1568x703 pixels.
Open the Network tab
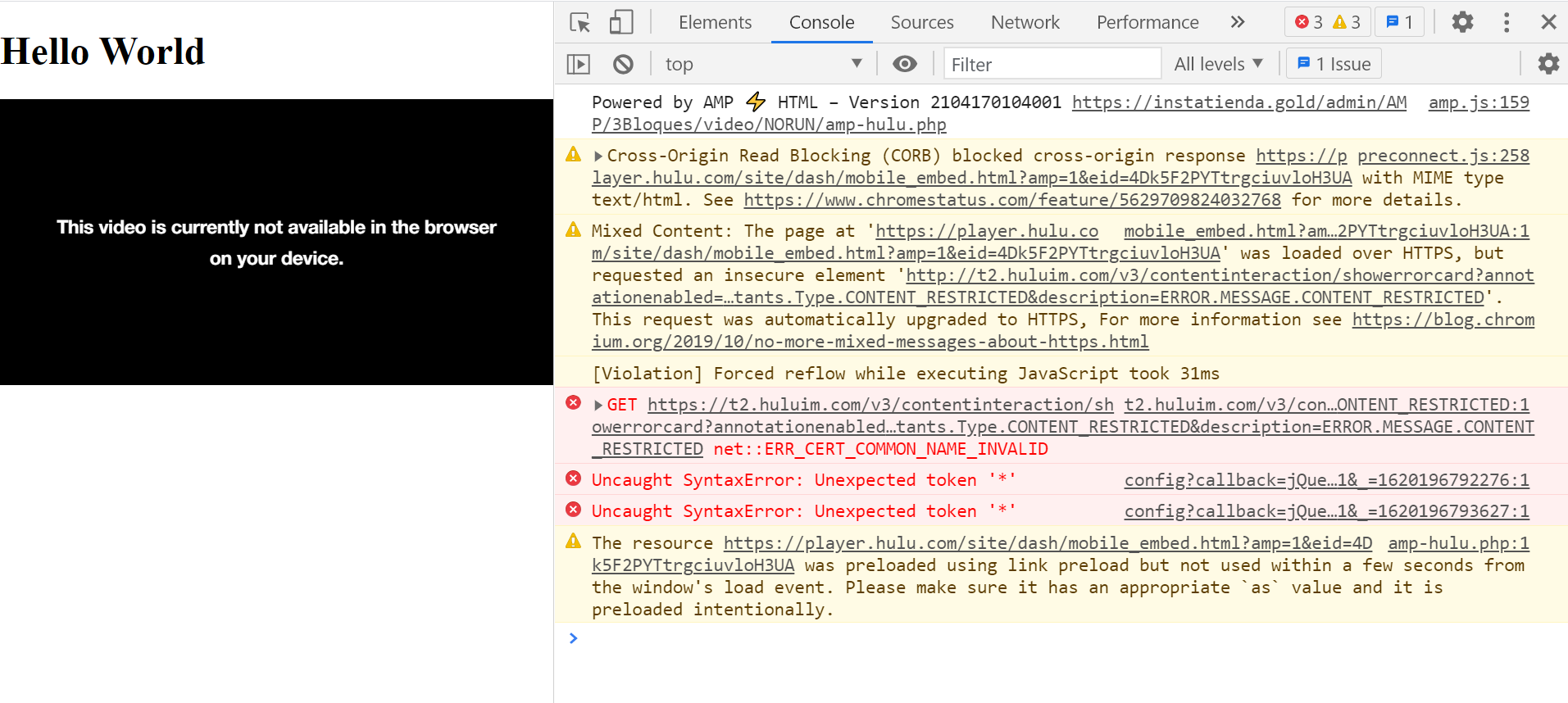click(x=1025, y=22)
